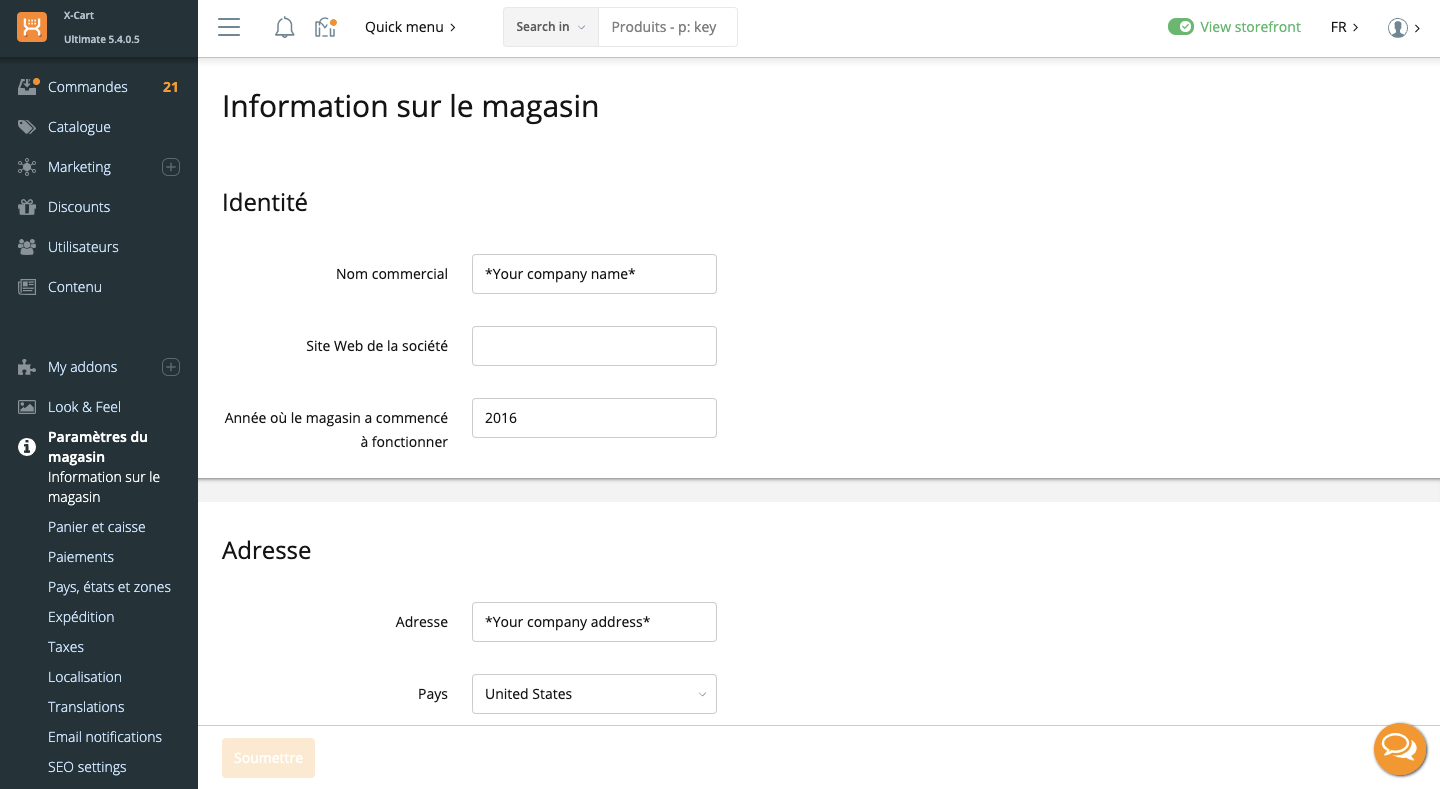Click the plus icon beside Marketing

171,167
